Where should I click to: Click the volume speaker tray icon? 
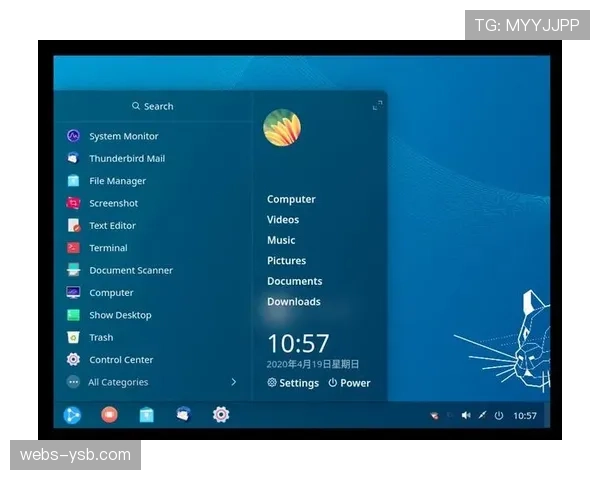(x=465, y=415)
